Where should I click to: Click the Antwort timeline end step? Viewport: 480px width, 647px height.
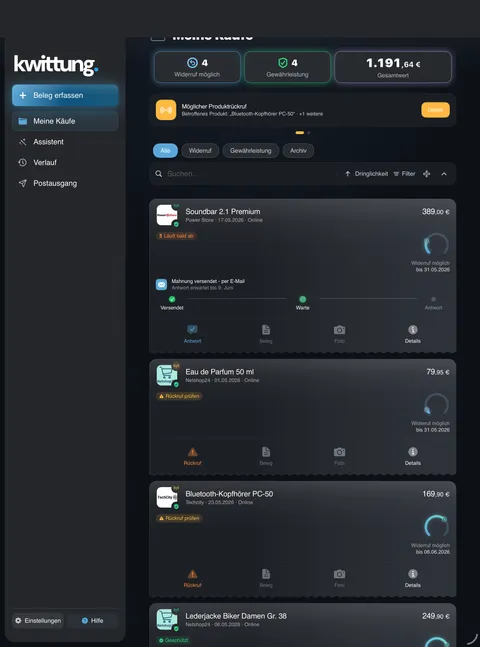click(x=433, y=303)
